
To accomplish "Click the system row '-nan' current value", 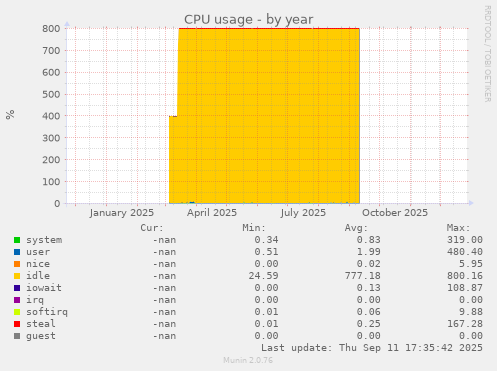I will tap(164, 240).
